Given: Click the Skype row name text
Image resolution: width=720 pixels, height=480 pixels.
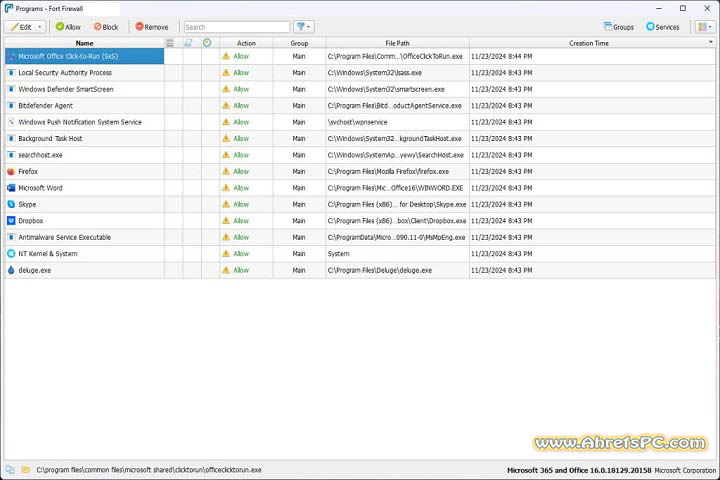Looking at the screenshot, I should tap(27, 204).
